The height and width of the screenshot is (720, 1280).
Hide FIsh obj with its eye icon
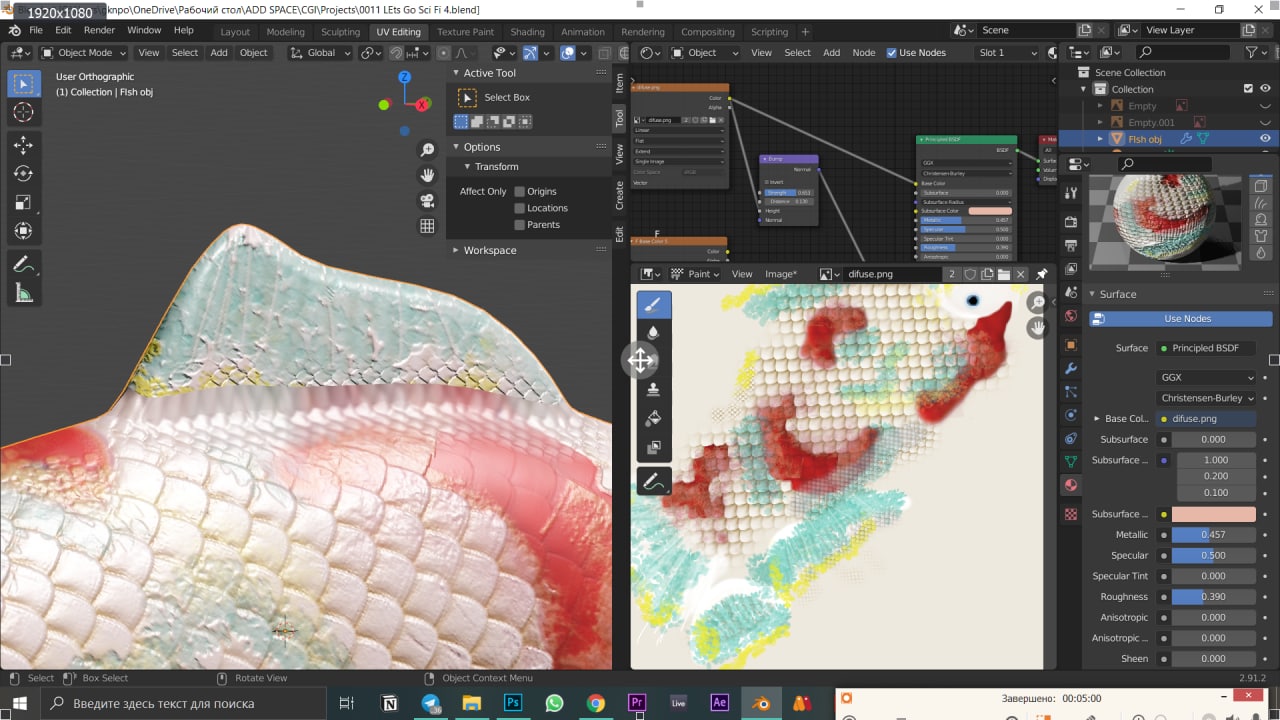pos(1265,139)
